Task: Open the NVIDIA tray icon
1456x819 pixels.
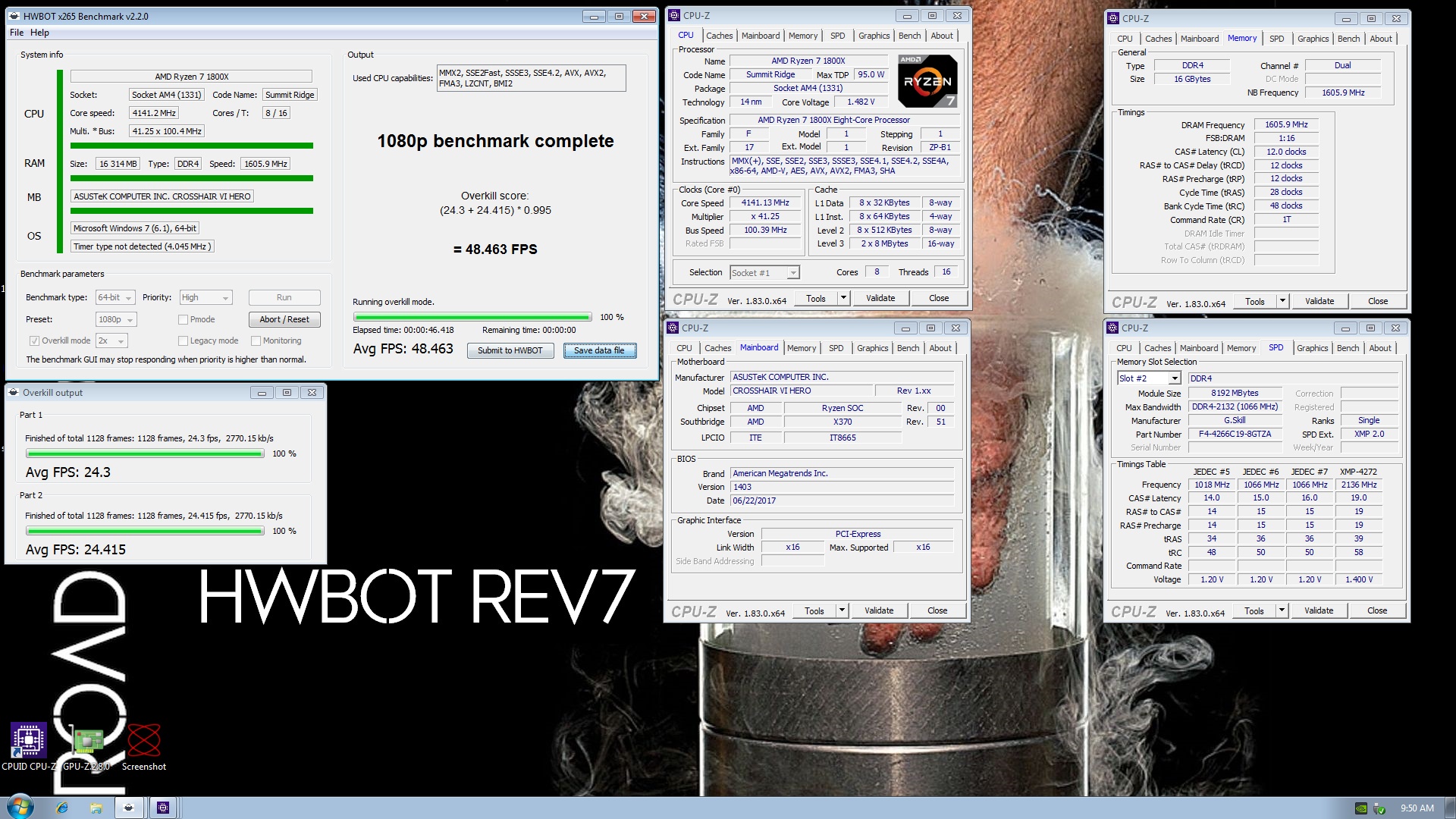Action: click(x=1361, y=808)
